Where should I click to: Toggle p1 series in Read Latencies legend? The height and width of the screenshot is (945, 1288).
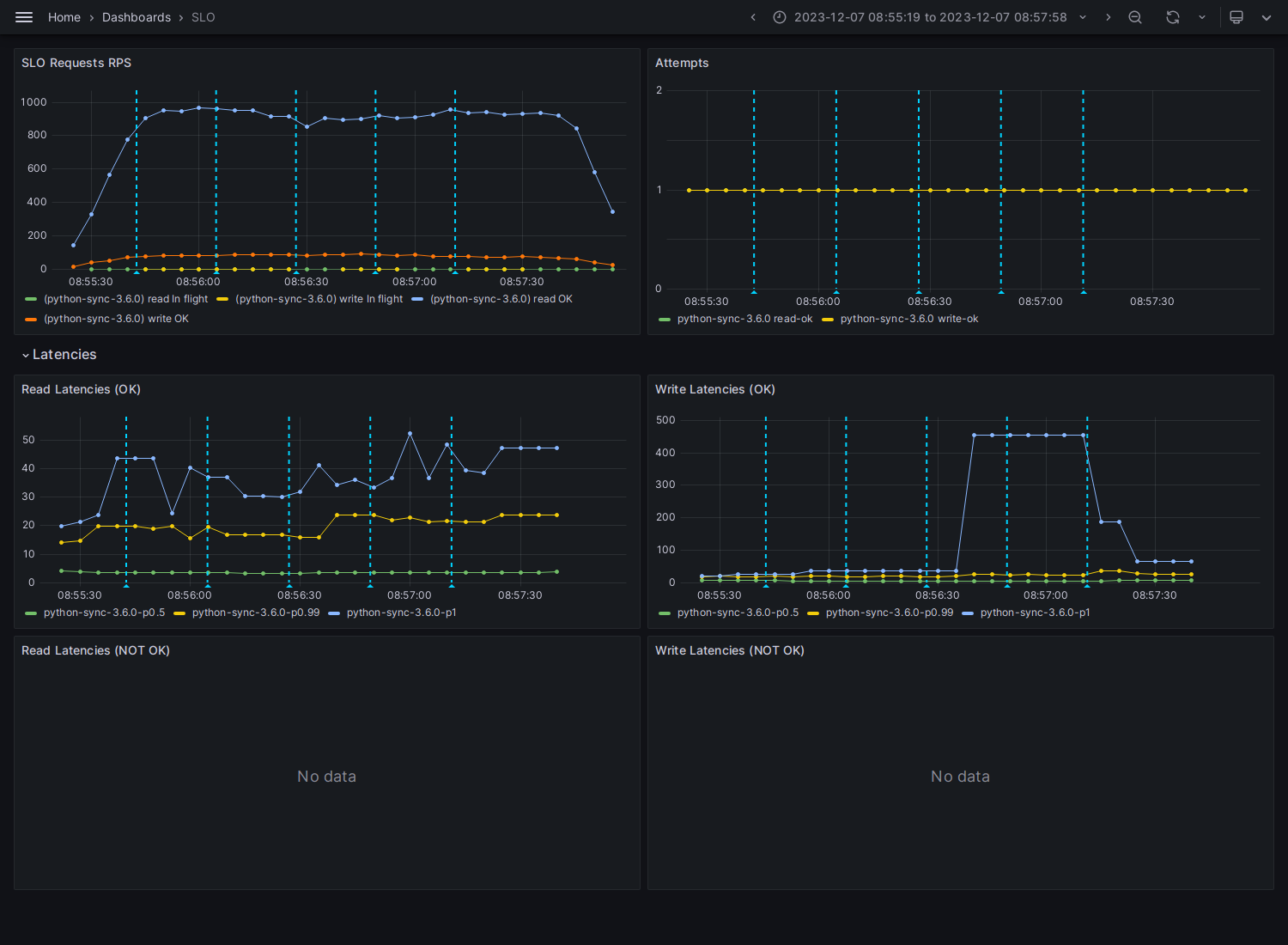[402, 613]
